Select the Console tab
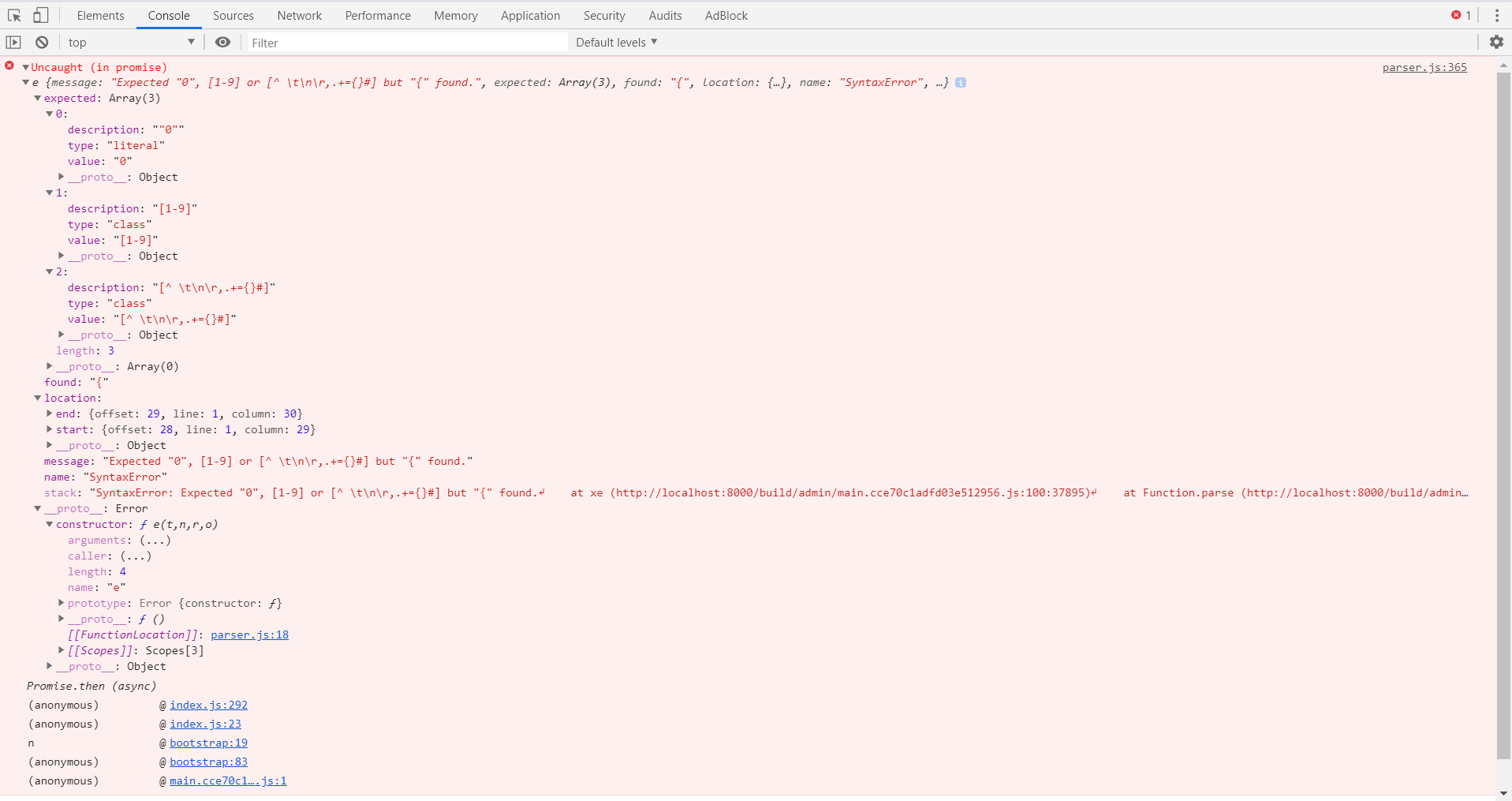The width and height of the screenshot is (1512, 801). pyautogui.click(x=169, y=16)
